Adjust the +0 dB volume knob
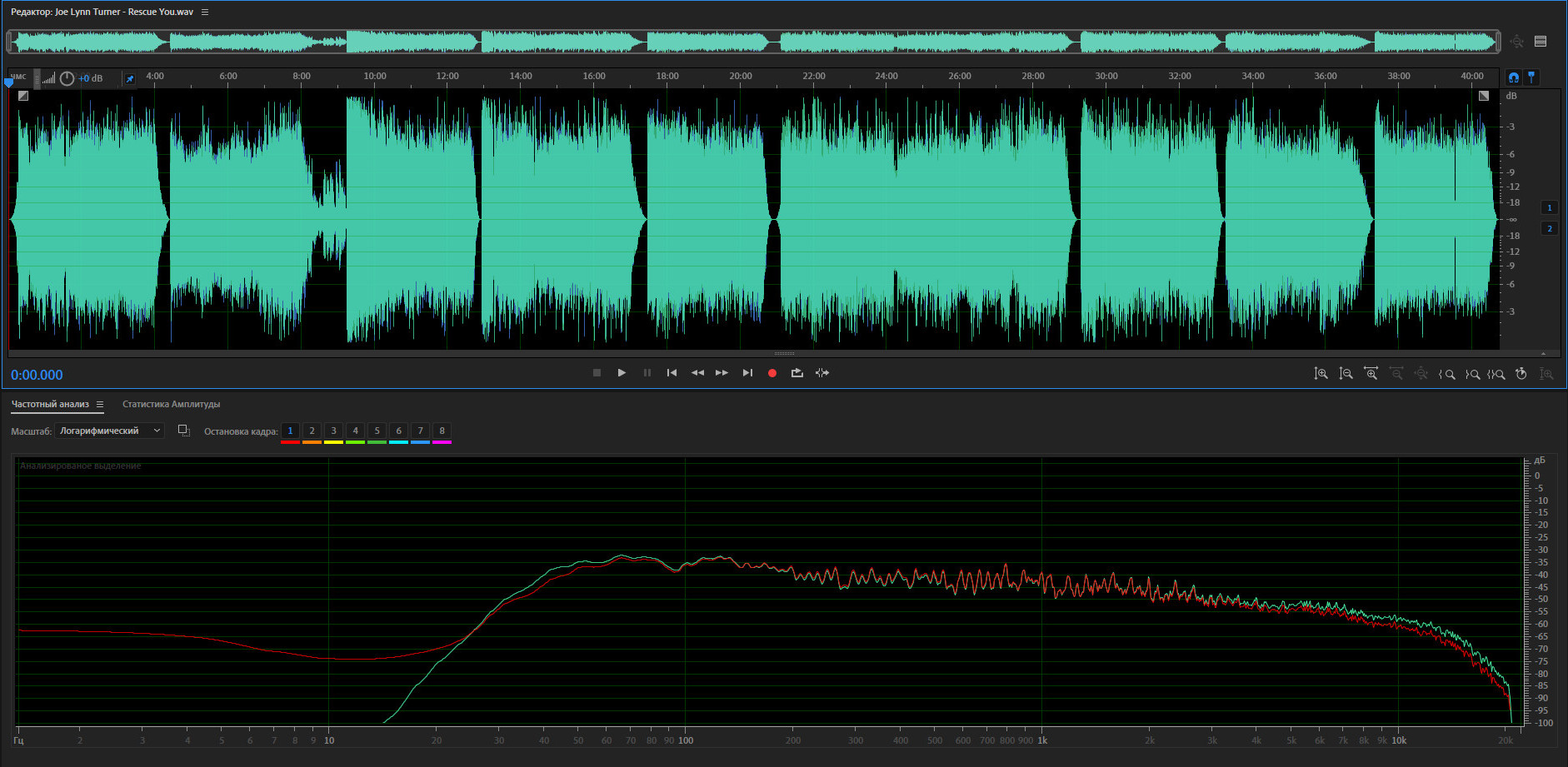Image resolution: width=1568 pixels, height=767 pixels. click(x=67, y=78)
